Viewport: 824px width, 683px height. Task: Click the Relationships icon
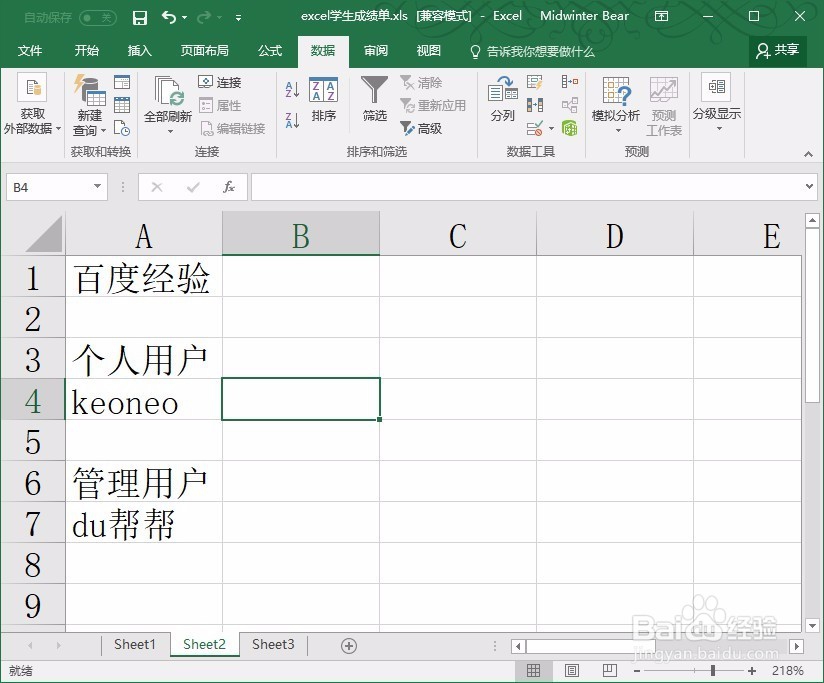pos(570,105)
